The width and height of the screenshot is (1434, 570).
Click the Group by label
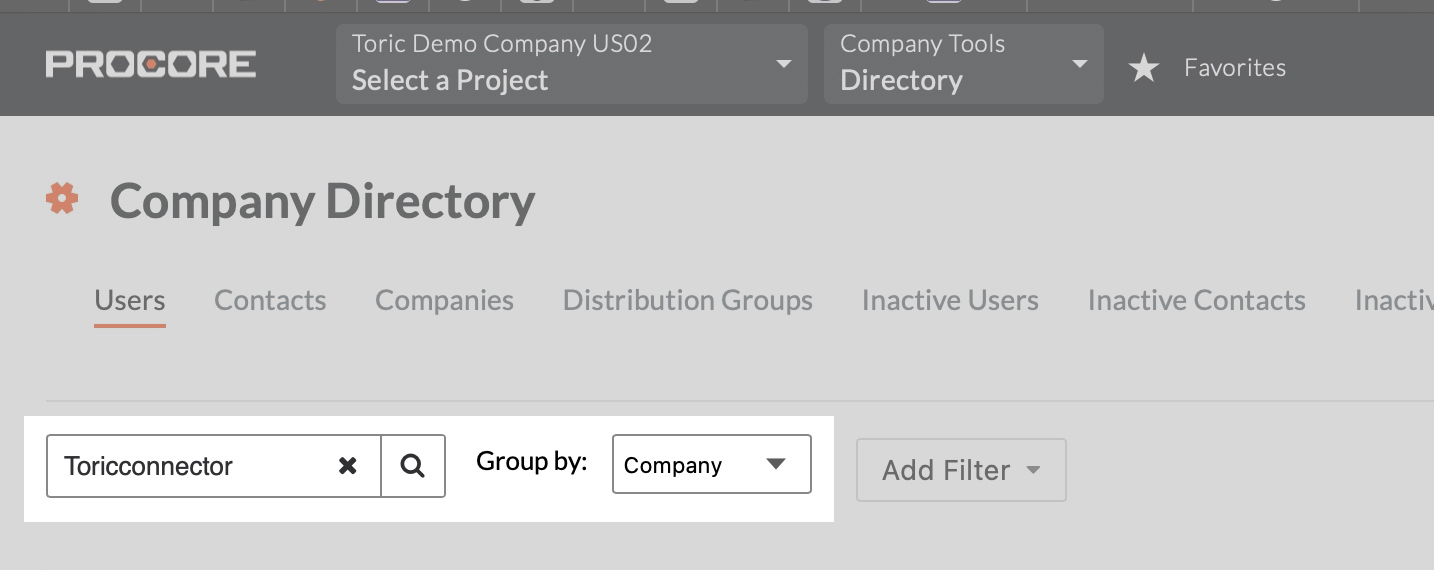coord(532,461)
